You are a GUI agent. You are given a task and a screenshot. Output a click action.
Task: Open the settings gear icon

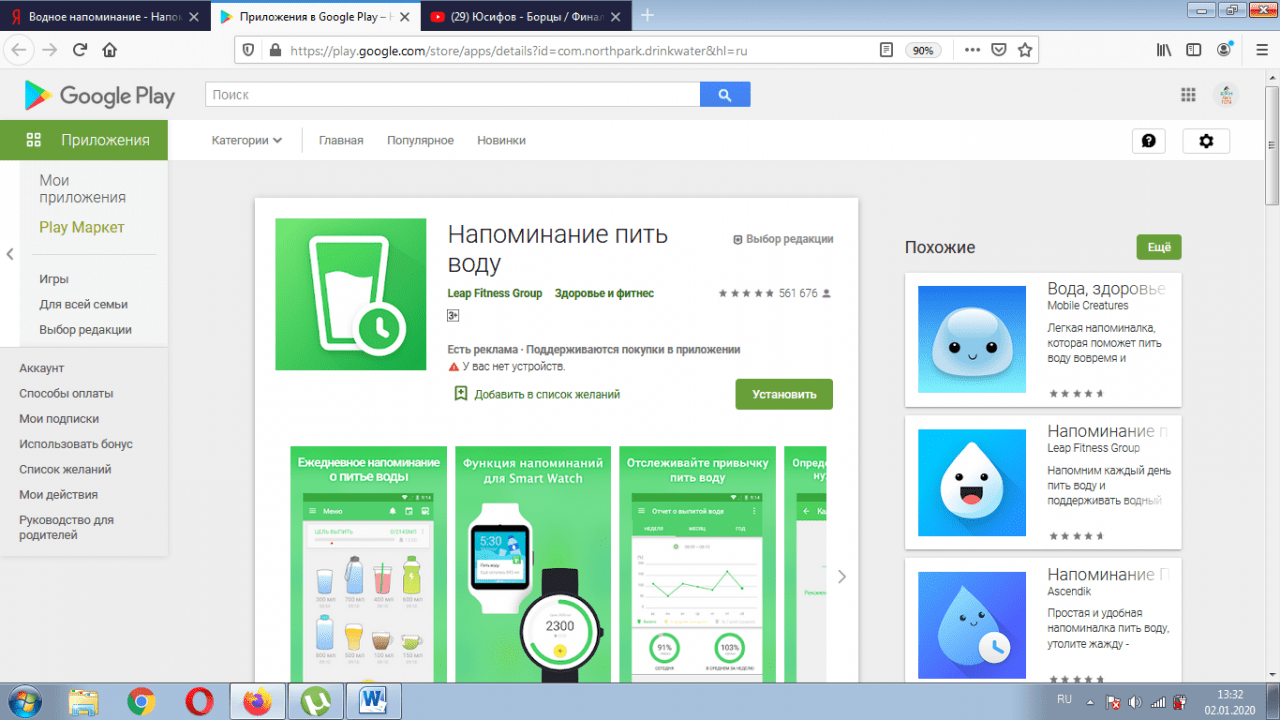(x=1206, y=141)
